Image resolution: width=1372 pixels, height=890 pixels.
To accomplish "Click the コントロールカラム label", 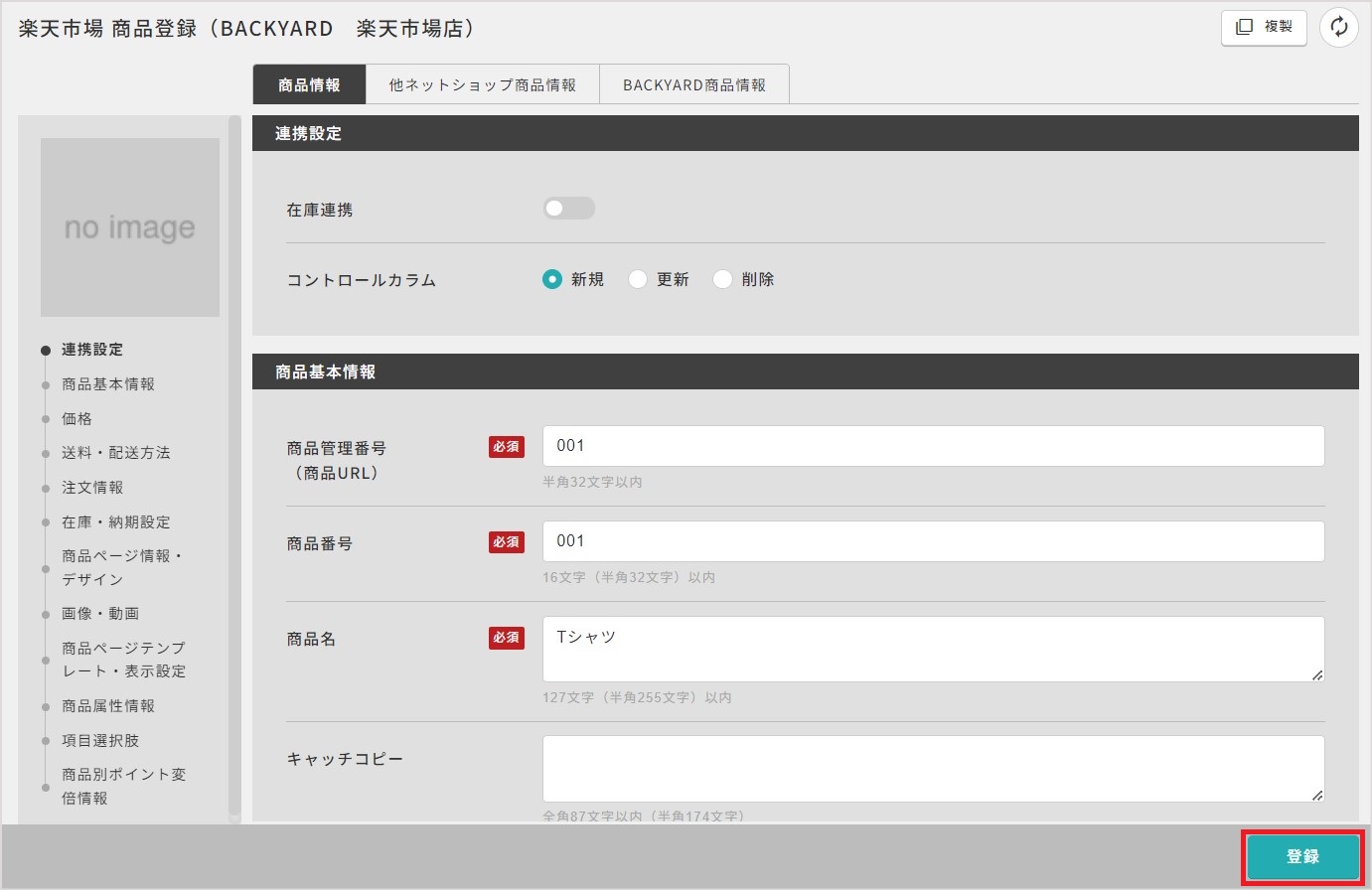I will click(362, 280).
